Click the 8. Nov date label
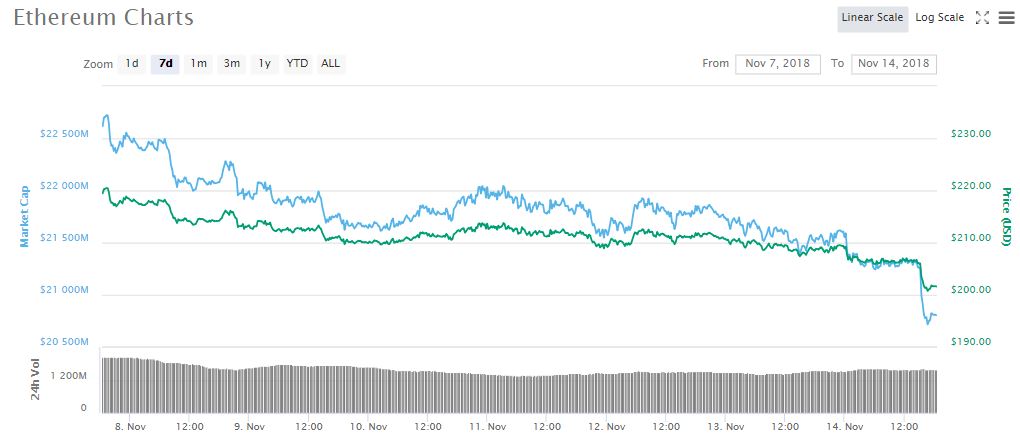The width and height of the screenshot is (1020, 447). pos(129,427)
